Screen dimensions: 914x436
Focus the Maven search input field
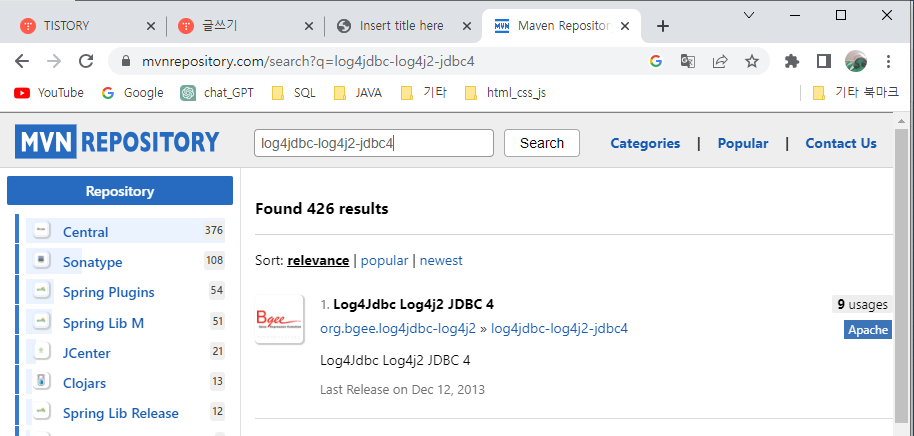point(374,143)
